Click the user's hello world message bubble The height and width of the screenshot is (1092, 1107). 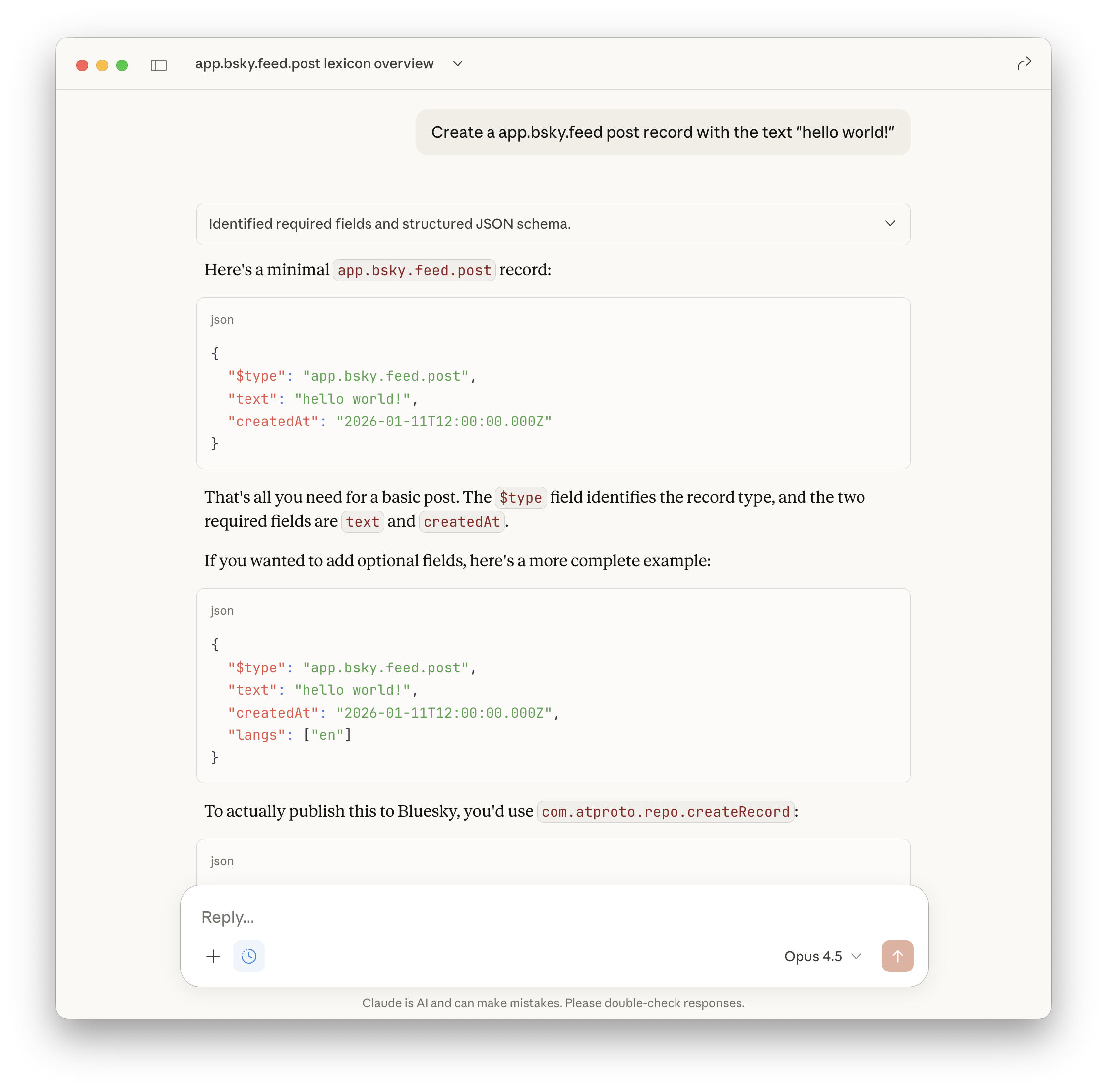pos(663,132)
